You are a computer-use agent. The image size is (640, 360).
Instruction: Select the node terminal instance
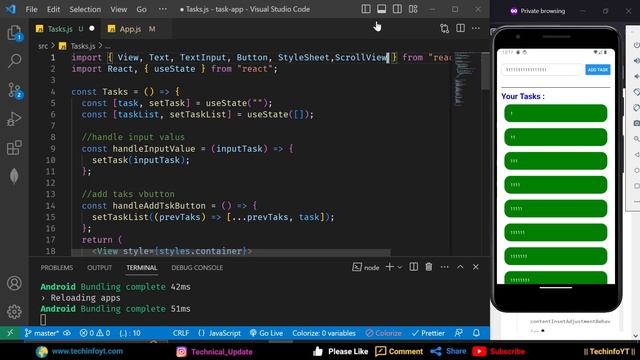click(366, 267)
